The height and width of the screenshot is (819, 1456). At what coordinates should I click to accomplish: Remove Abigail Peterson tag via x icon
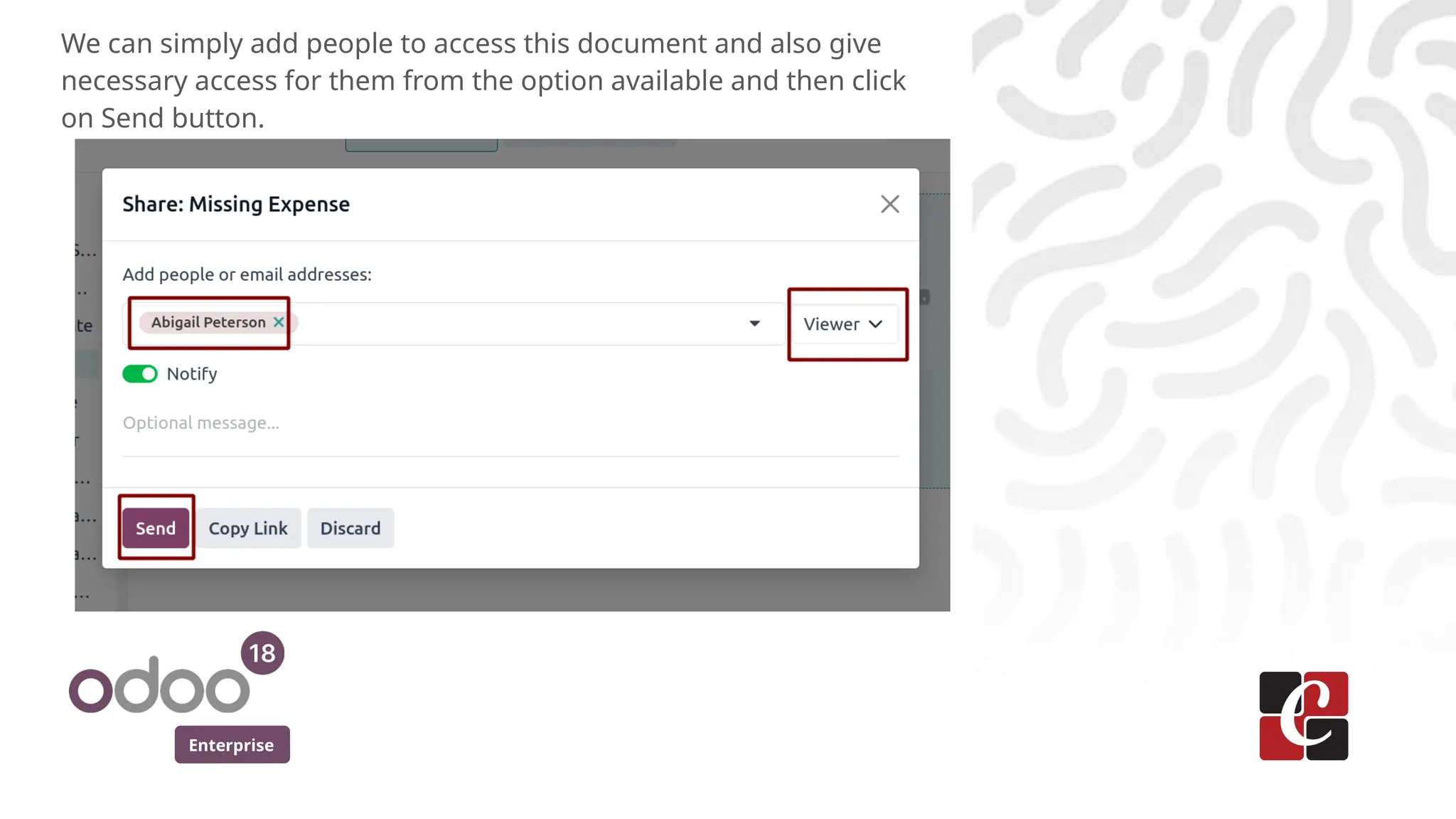point(279,322)
